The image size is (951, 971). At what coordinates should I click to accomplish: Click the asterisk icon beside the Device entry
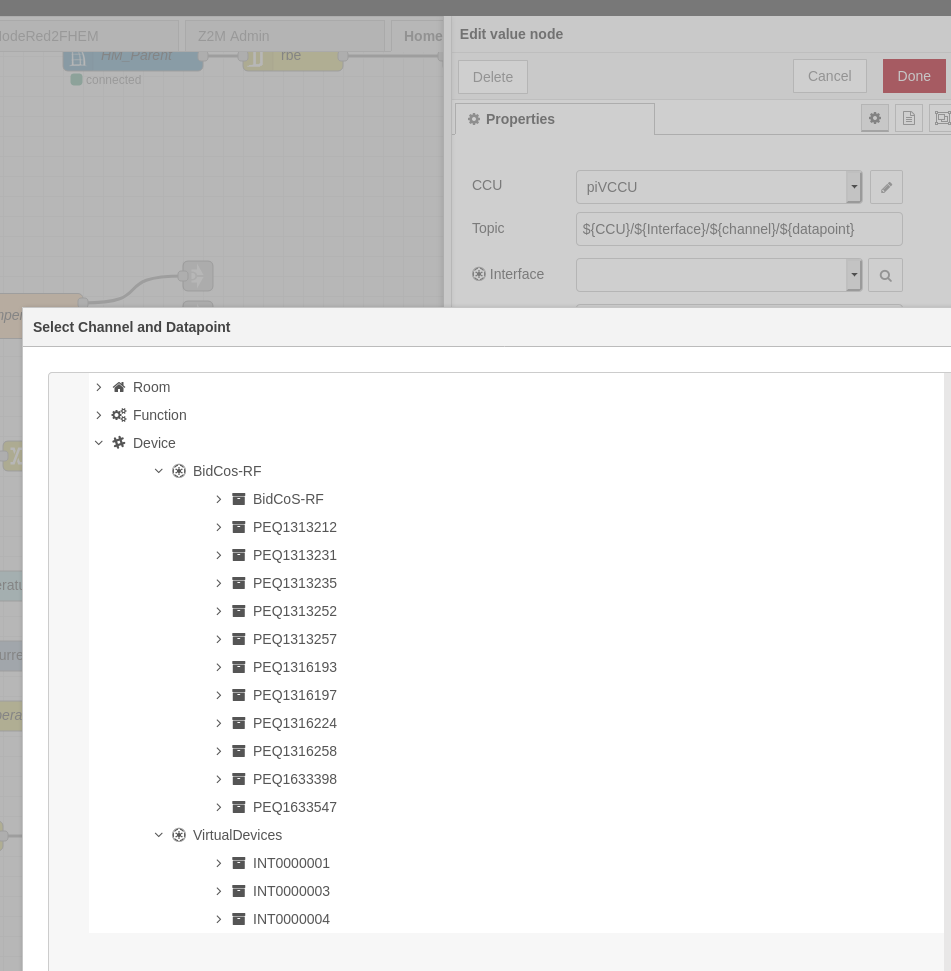point(118,443)
